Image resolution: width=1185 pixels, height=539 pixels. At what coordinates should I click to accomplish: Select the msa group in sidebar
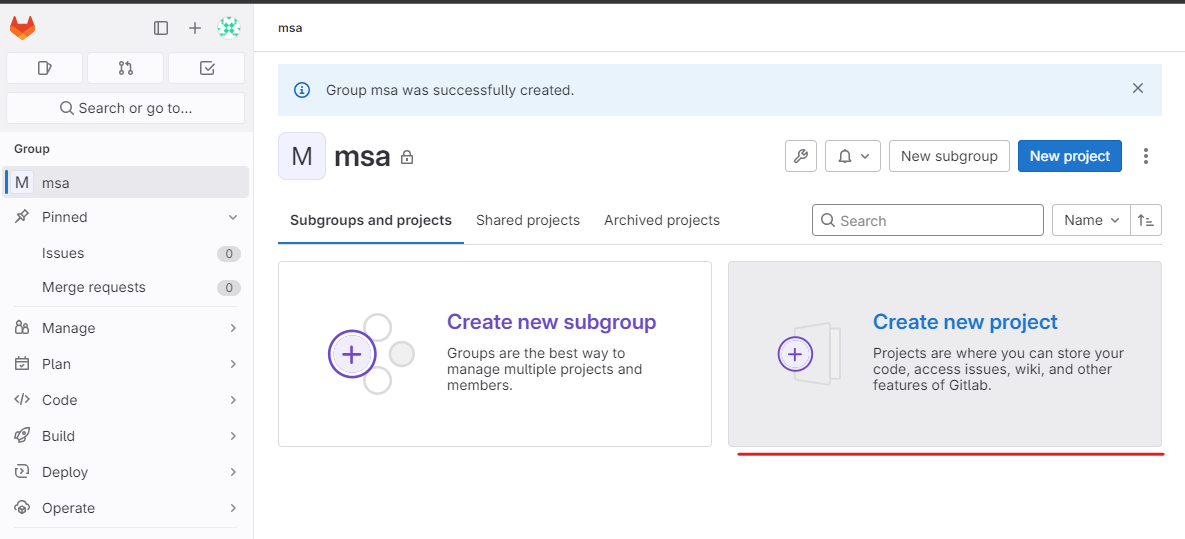[126, 182]
